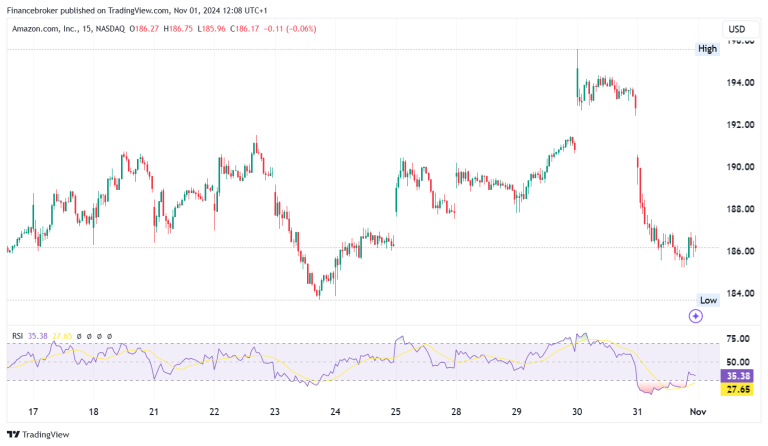Select the 30 date on time axis
The image size is (768, 446).
(577, 411)
